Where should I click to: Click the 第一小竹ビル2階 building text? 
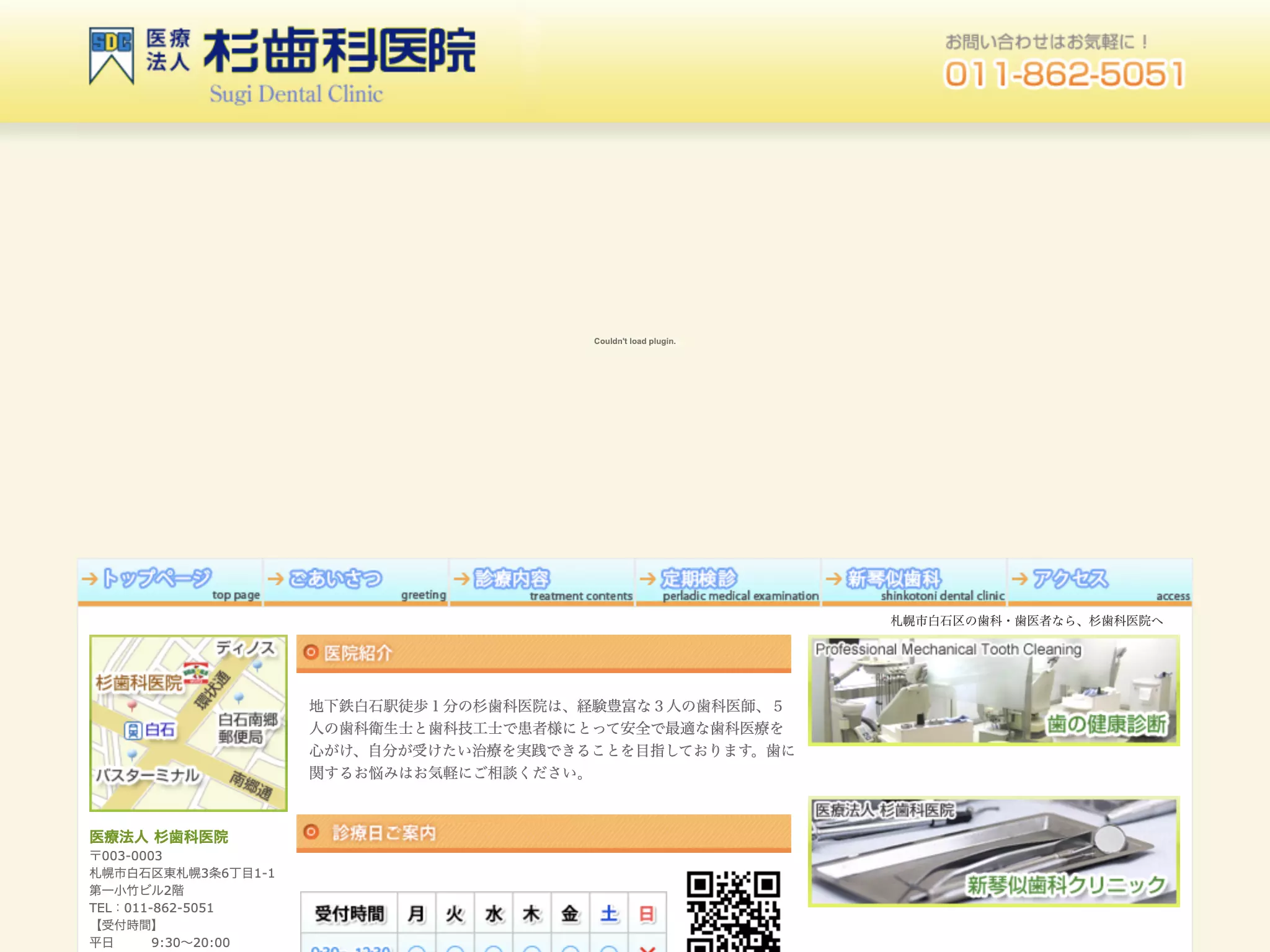tap(136, 891)
